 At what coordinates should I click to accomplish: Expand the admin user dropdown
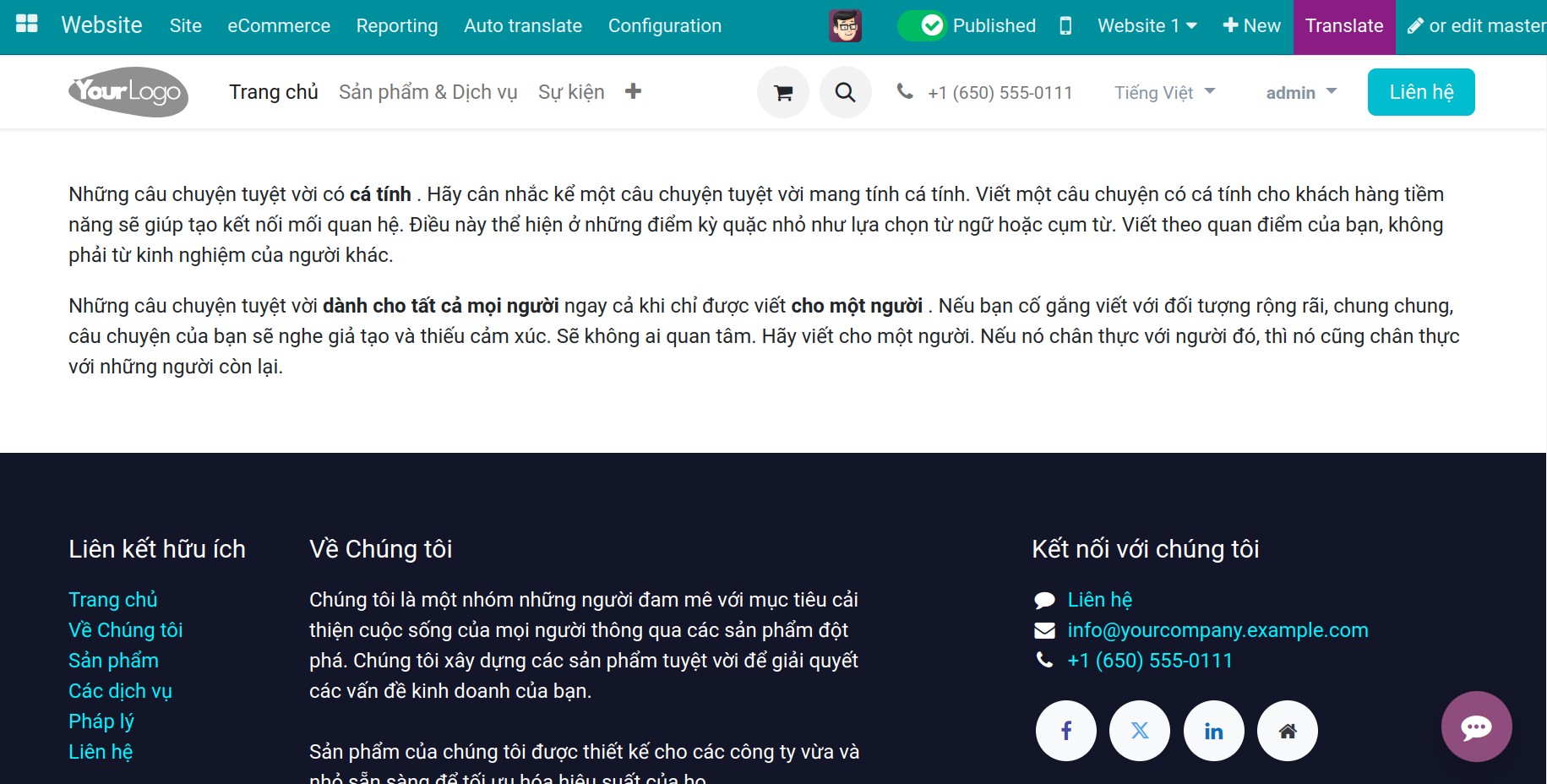[x=1301, y=92]
